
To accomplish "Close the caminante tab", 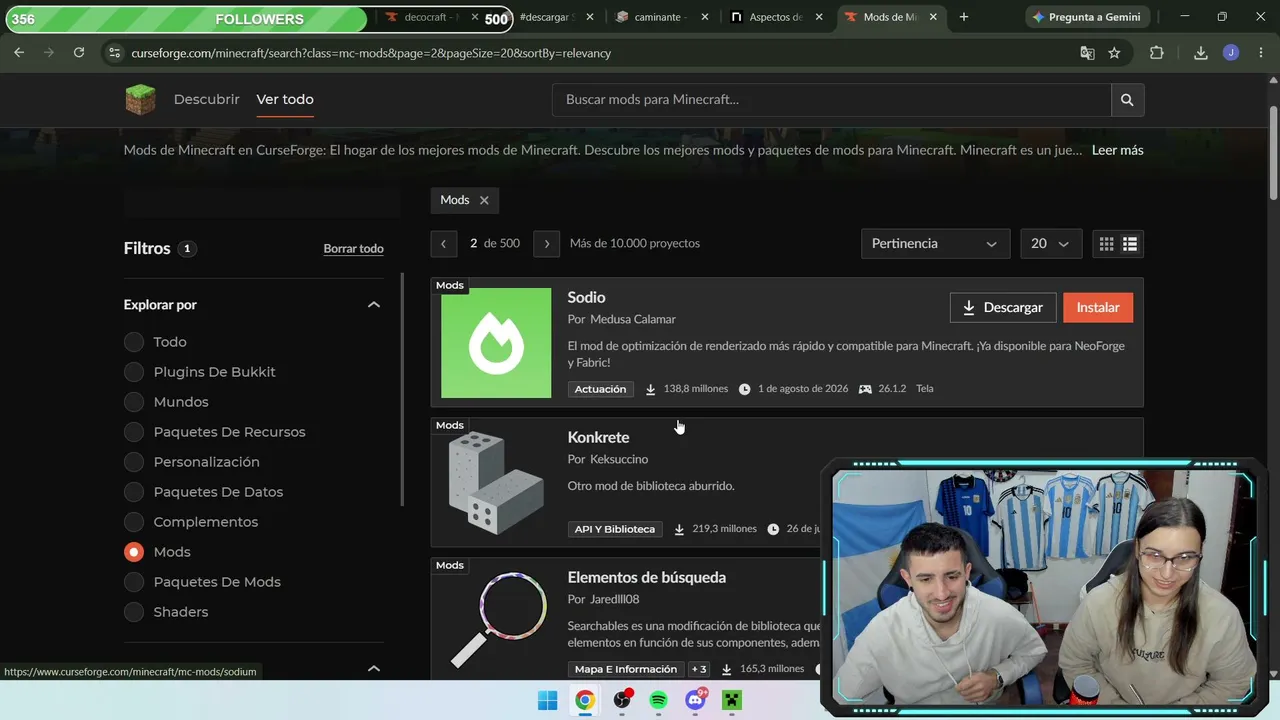I will pyautogui.click(x=705, y=17).
